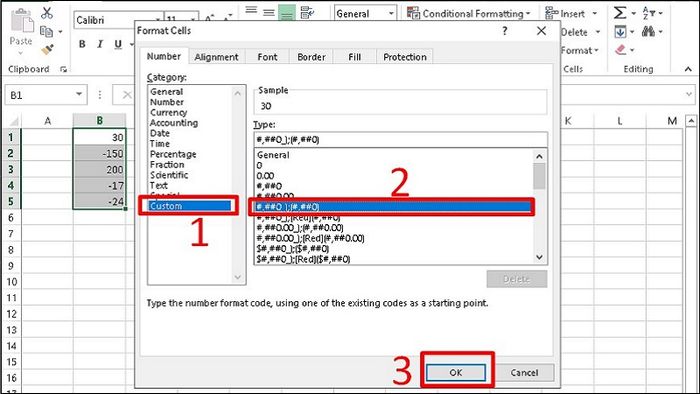Select General format in Type list
This screenshot has width=700, height=394.
click(273, 155)
